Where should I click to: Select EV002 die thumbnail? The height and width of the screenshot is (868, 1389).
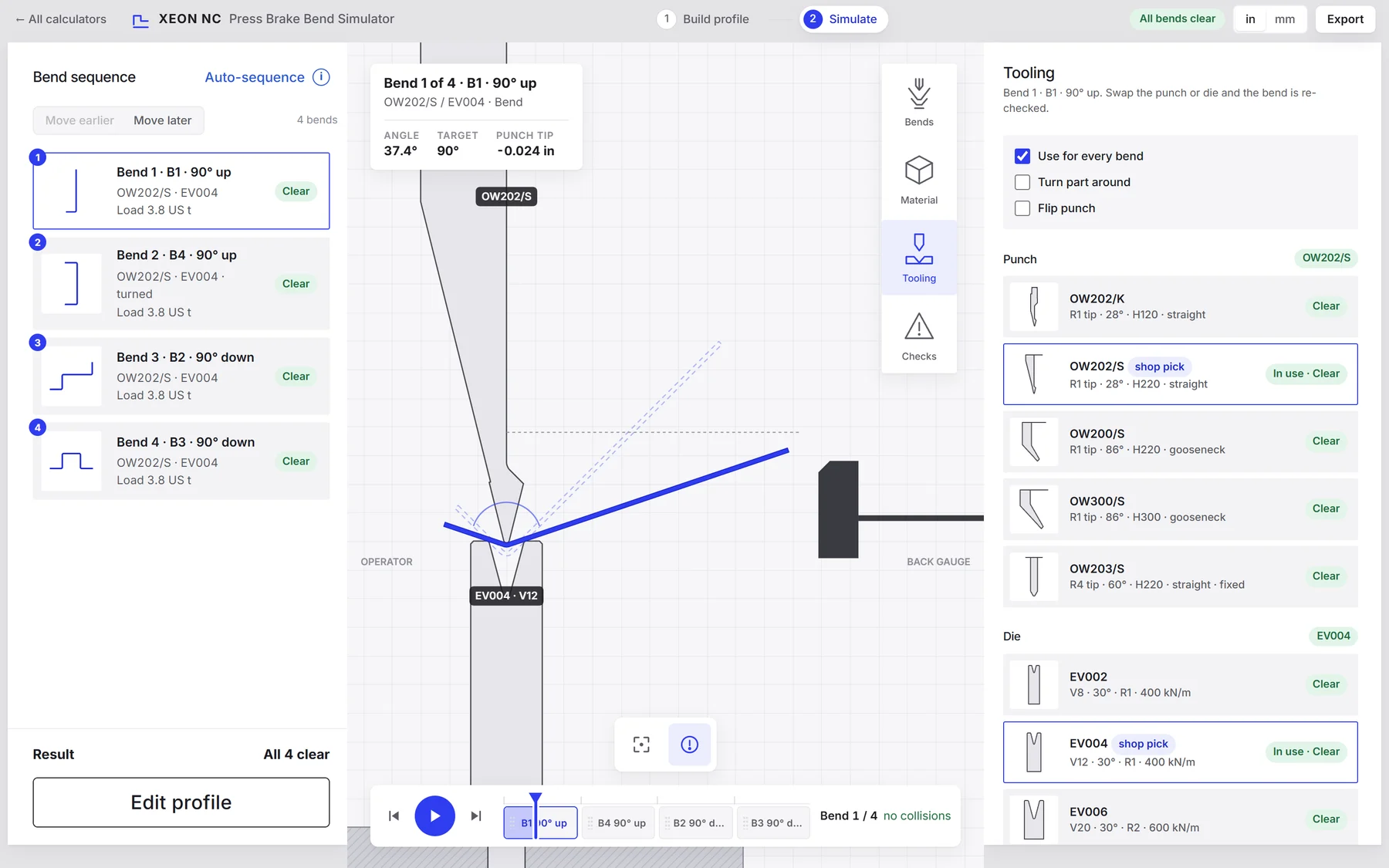pos(1034,684)
